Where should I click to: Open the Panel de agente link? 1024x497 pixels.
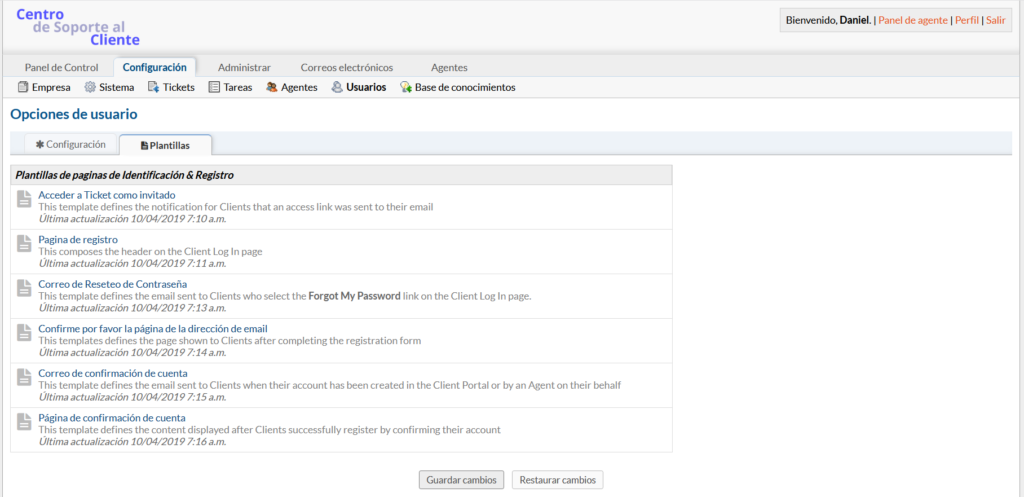pos(912,20)
